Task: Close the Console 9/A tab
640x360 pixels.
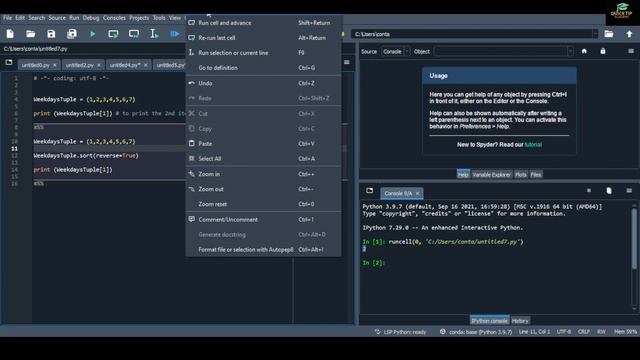Action: (x=417, y=193)
